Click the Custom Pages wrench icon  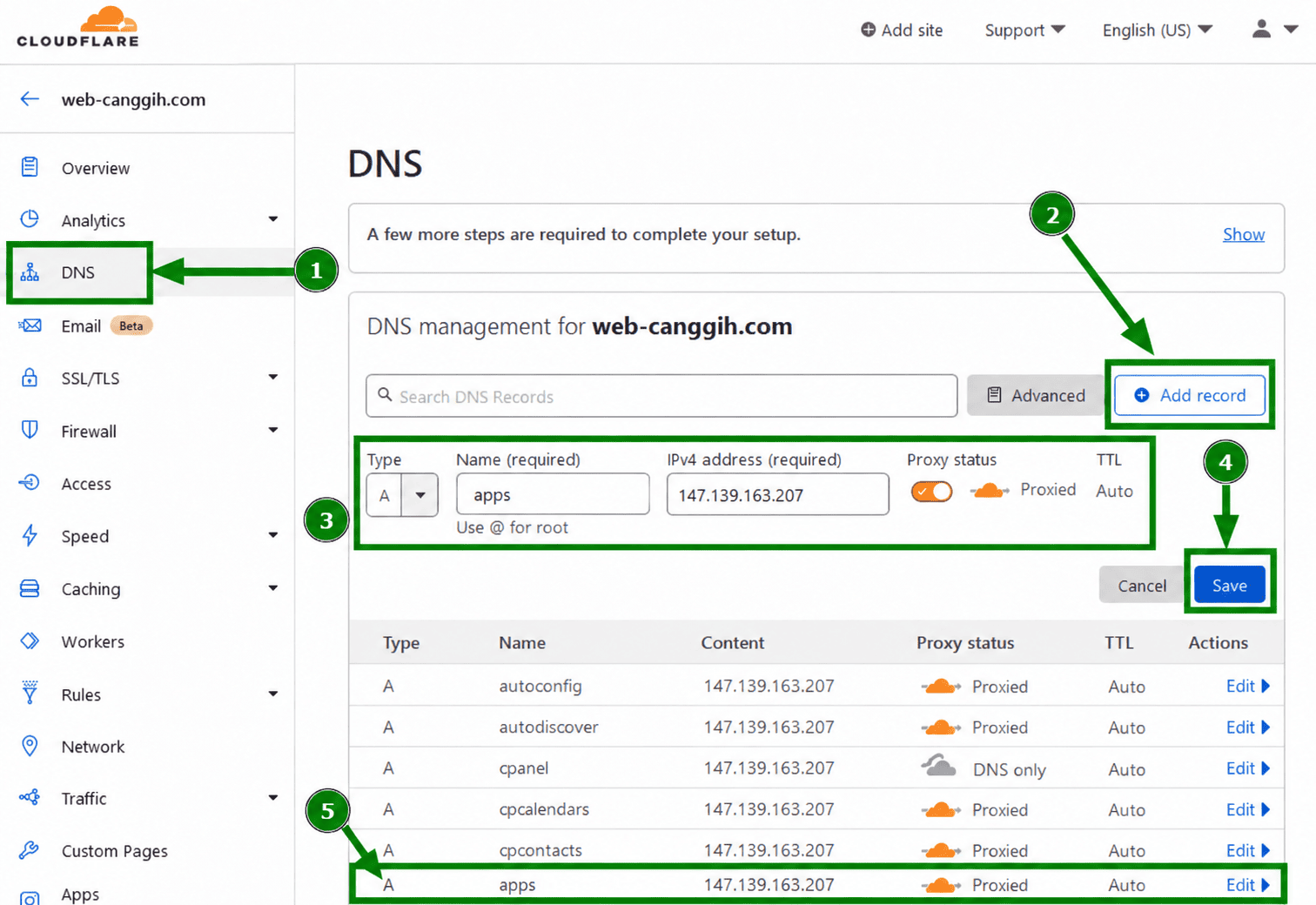[30, 850]
